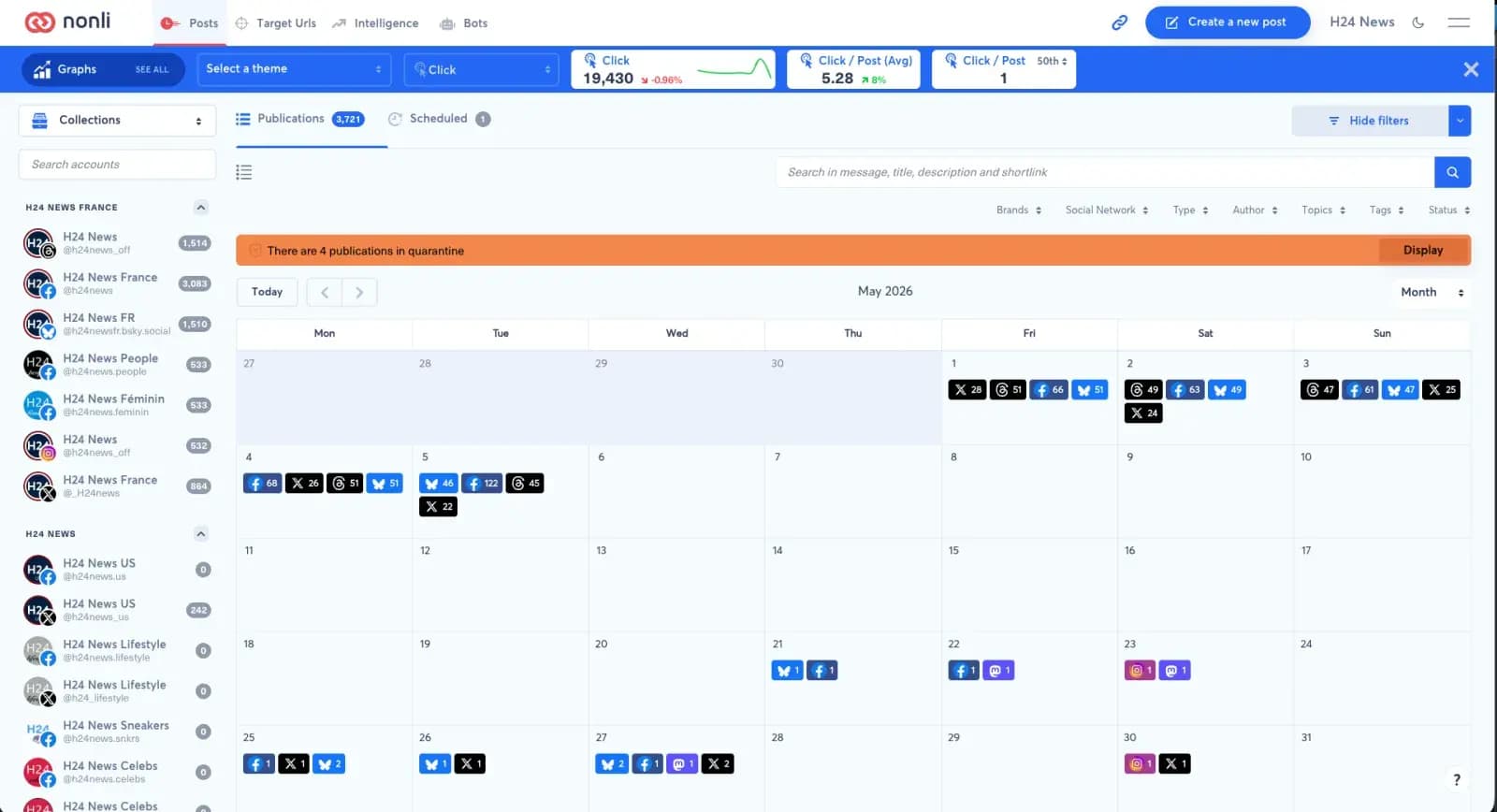Display quarantined publications

1423,251
